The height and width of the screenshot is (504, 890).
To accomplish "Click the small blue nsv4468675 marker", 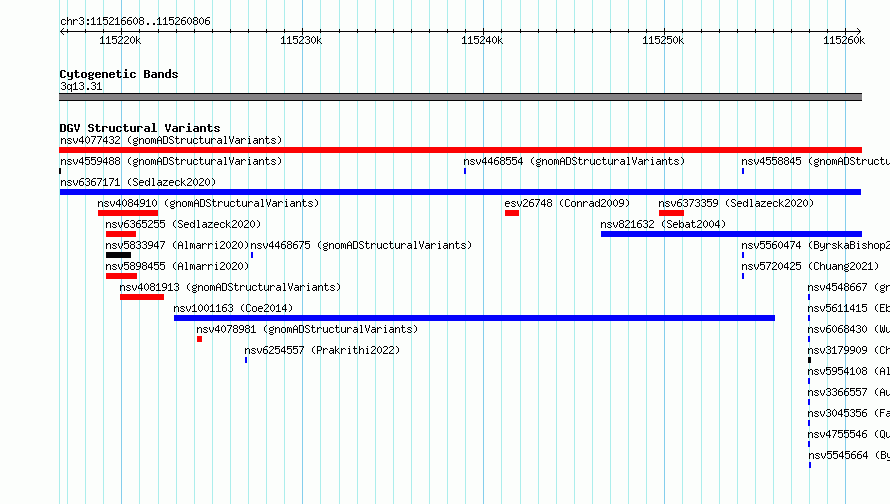I will (252, 255).
